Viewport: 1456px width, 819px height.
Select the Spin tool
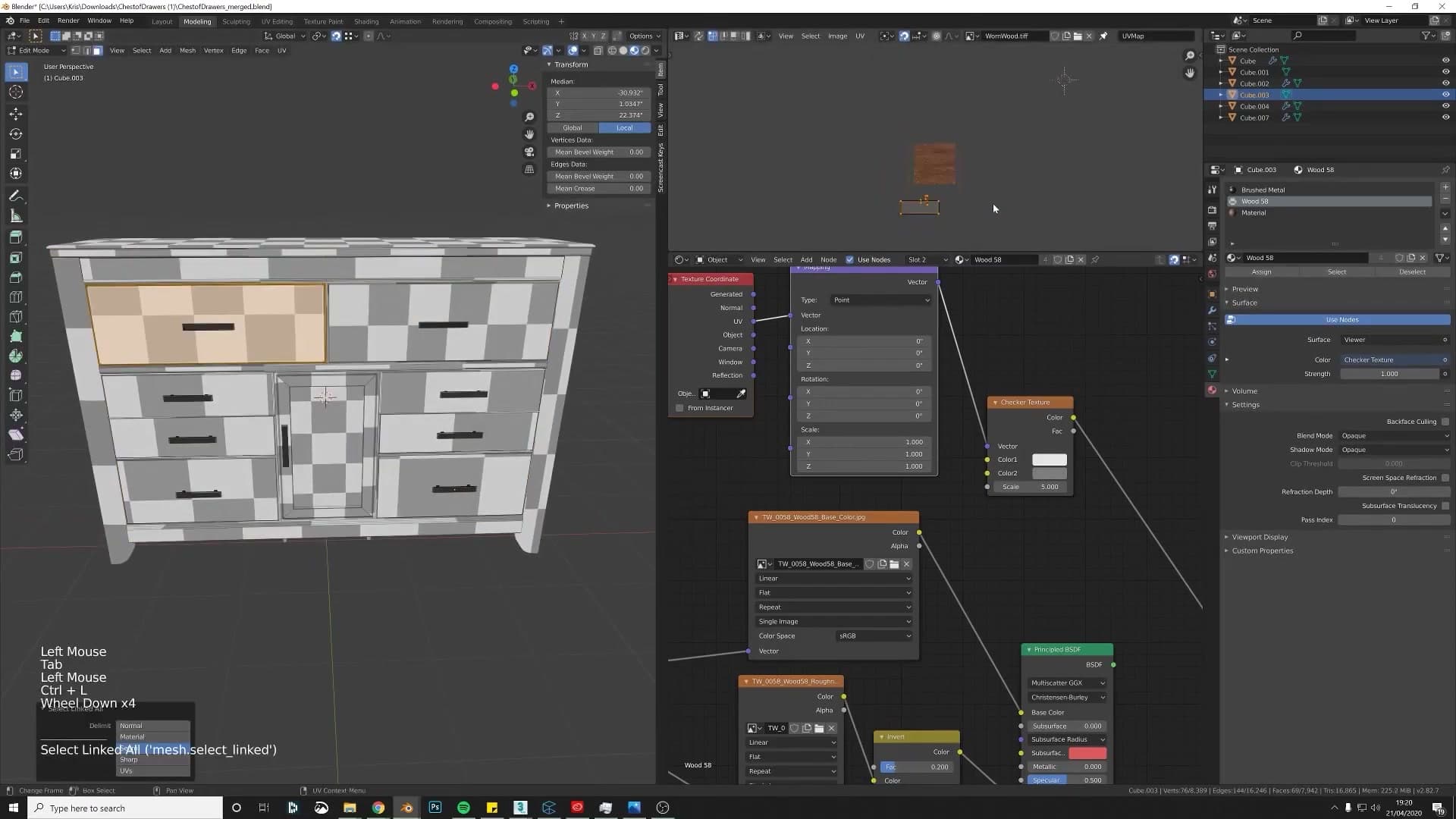click(16, 356)
